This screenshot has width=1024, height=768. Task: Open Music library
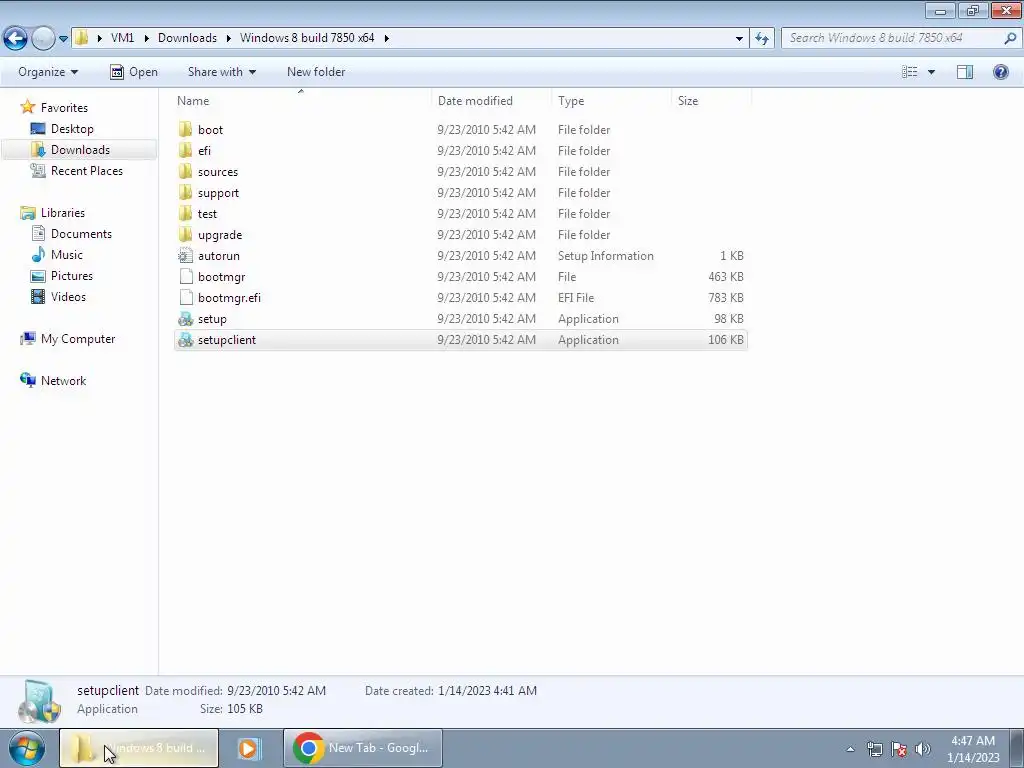pos(67,255)
